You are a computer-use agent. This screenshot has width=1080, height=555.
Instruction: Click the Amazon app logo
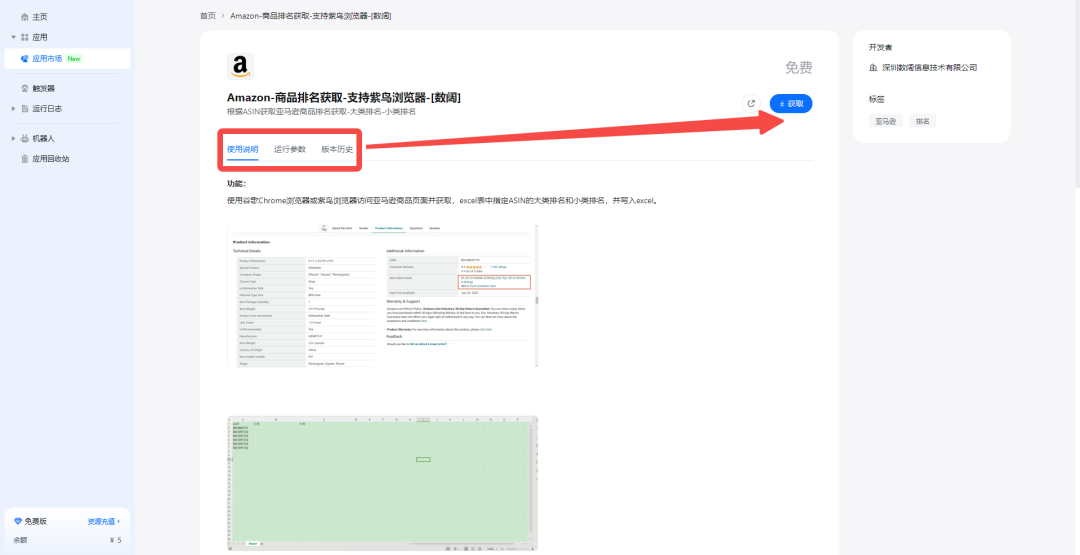[240, 66]
